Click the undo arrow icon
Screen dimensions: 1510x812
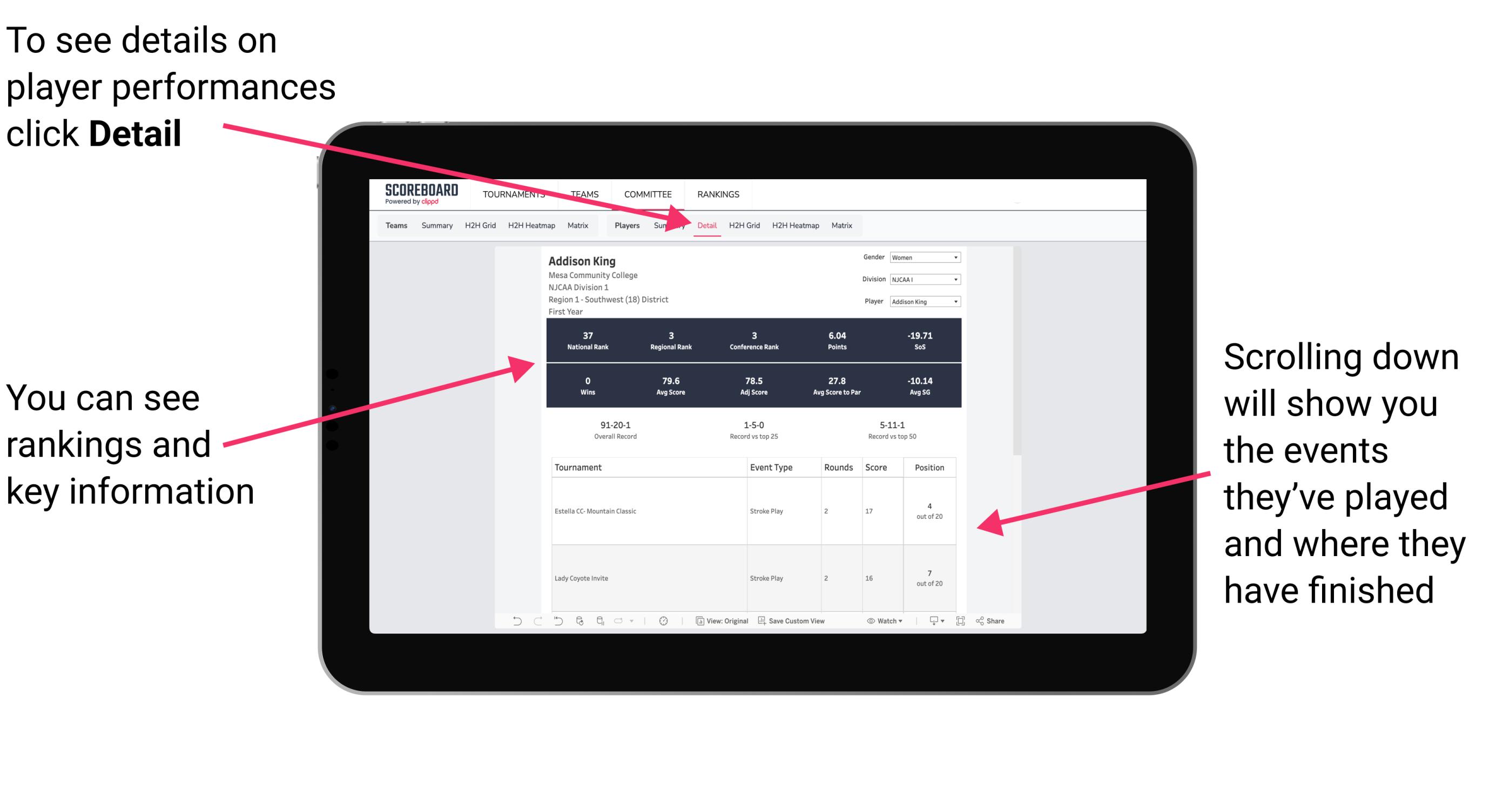click(513, 623)
